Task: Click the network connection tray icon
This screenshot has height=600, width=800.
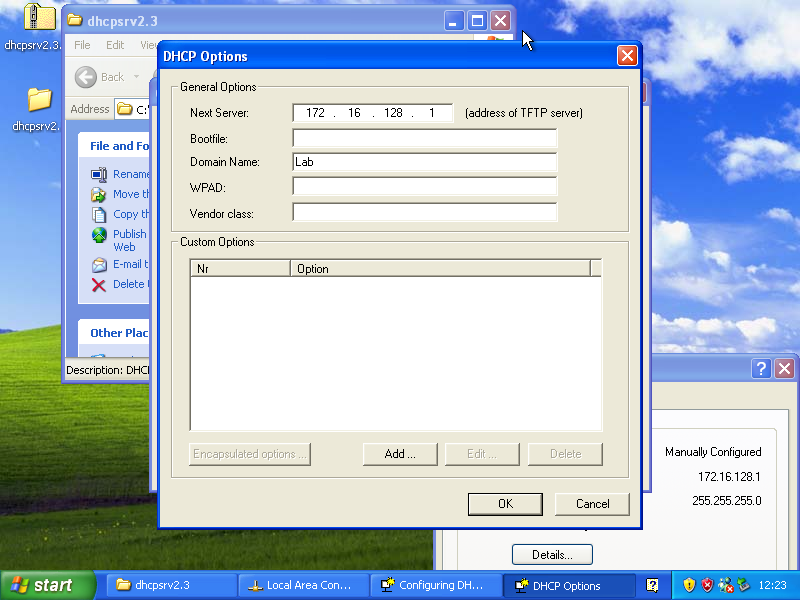Action: point(725,585)
